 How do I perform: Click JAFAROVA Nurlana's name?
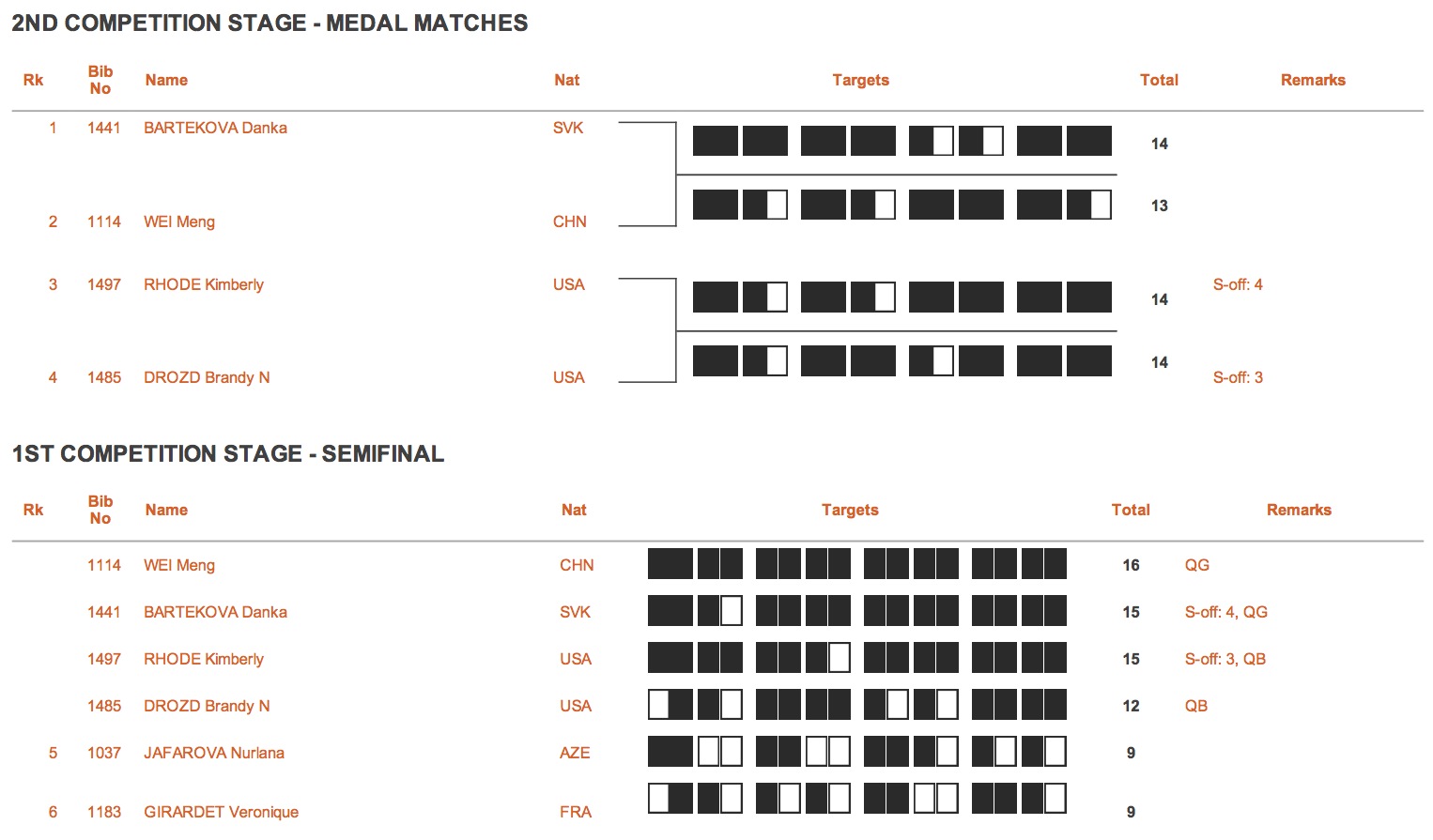(213, 753)
